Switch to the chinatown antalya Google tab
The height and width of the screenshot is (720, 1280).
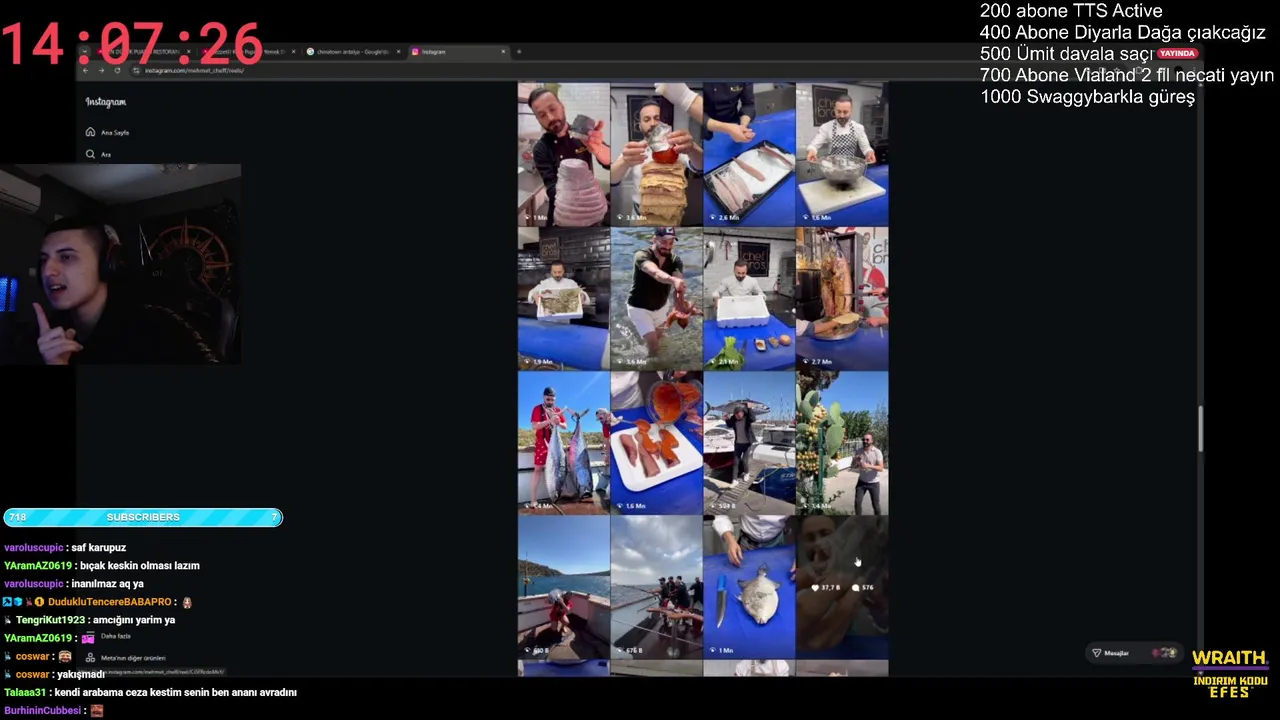(352, 51)
